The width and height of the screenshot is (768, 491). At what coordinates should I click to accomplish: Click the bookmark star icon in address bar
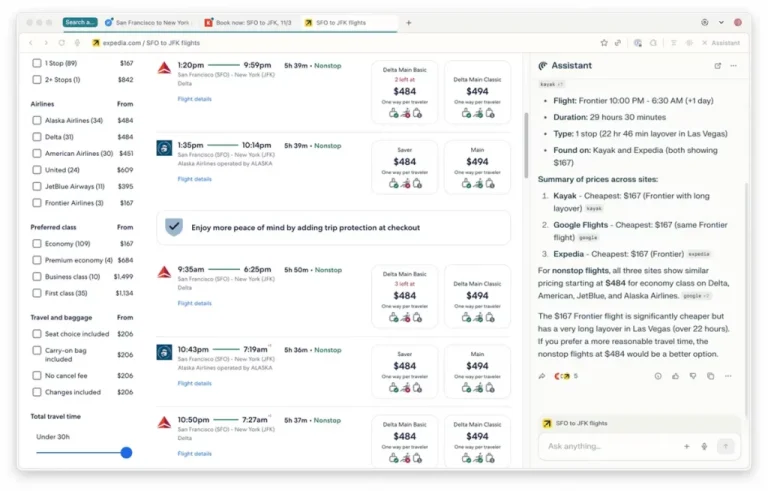click(604, 43)
